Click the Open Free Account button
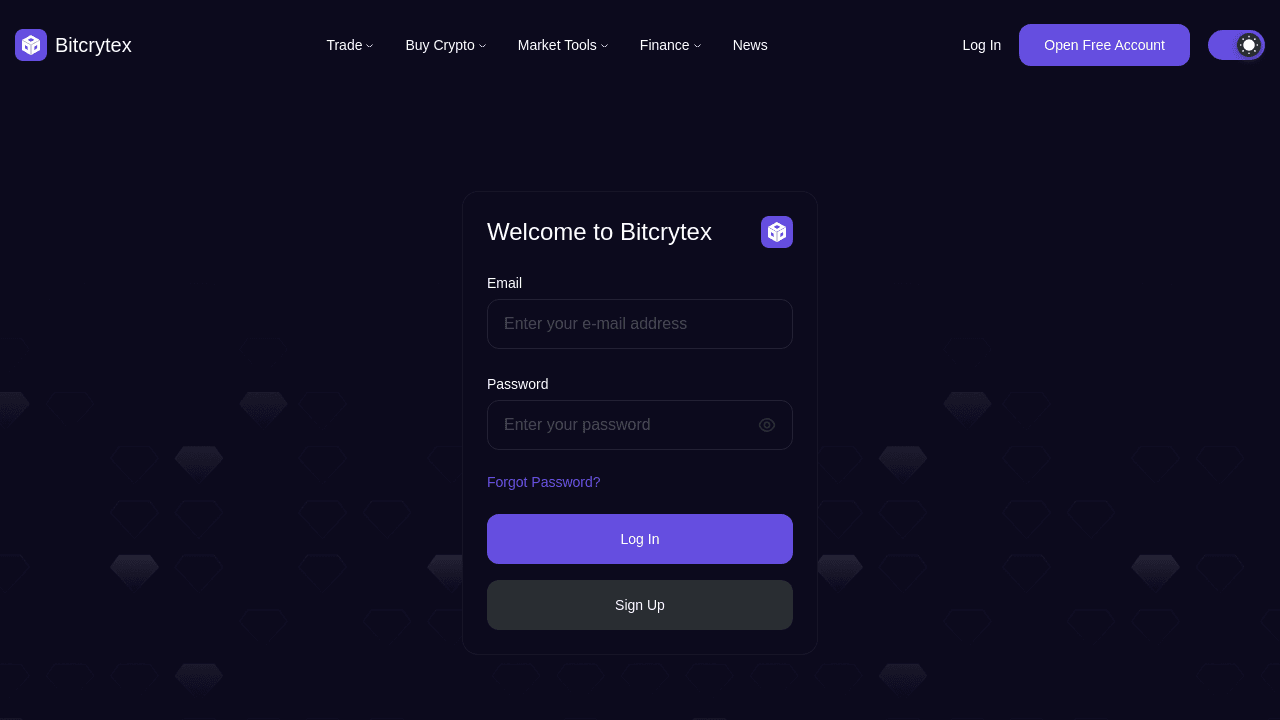 pos(1104,45)
